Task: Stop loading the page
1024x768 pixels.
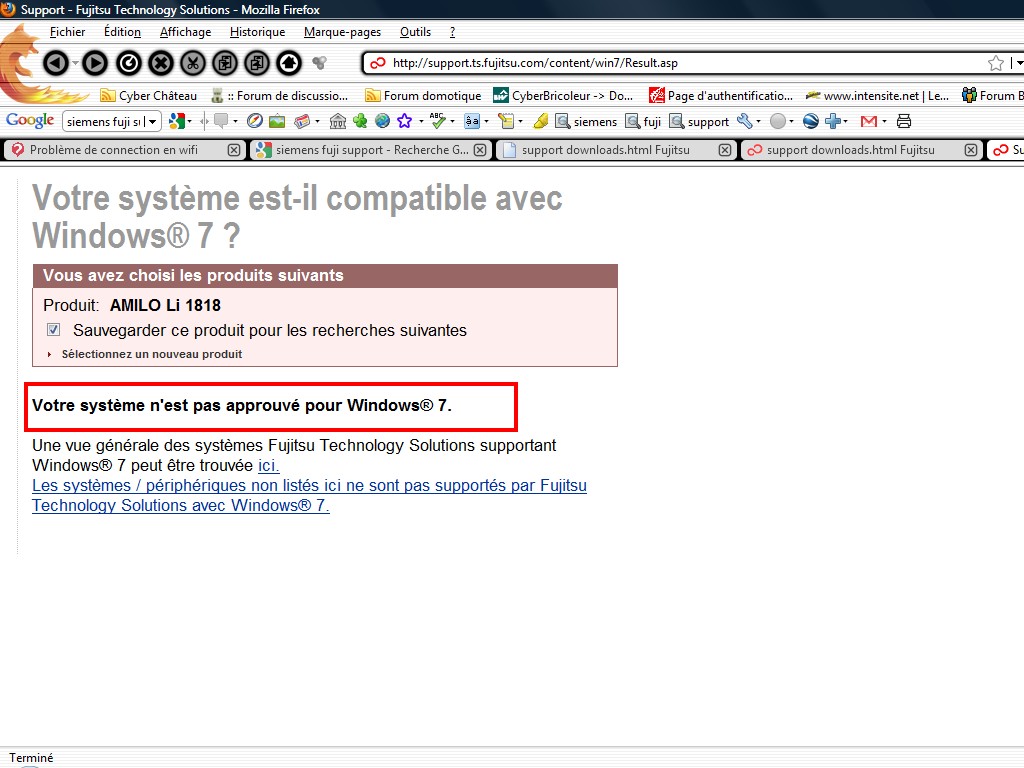Action: [x=160, y=63]
